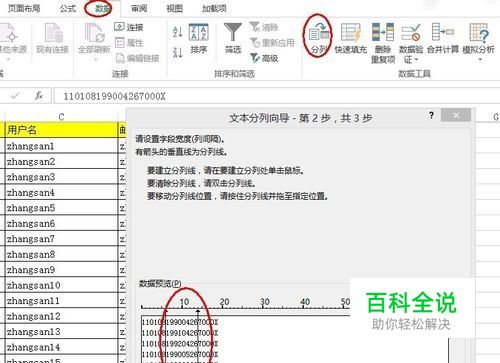Click the 数据验证 icon
This screenshot has width=500, height=363.
point(411,33)
